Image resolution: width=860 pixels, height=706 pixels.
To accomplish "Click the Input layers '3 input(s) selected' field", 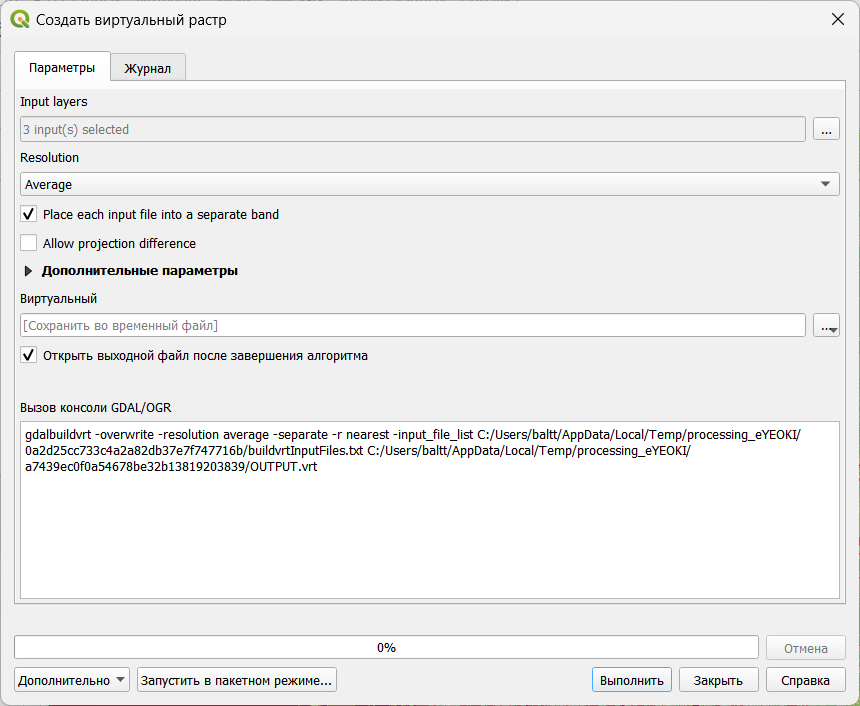I will click(412, 129).
